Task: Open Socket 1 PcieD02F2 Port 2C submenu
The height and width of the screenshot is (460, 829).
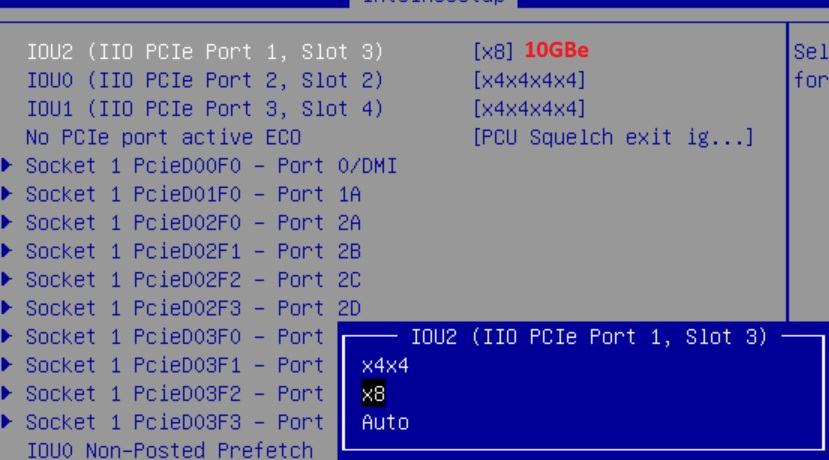Action: coord(193,280)
